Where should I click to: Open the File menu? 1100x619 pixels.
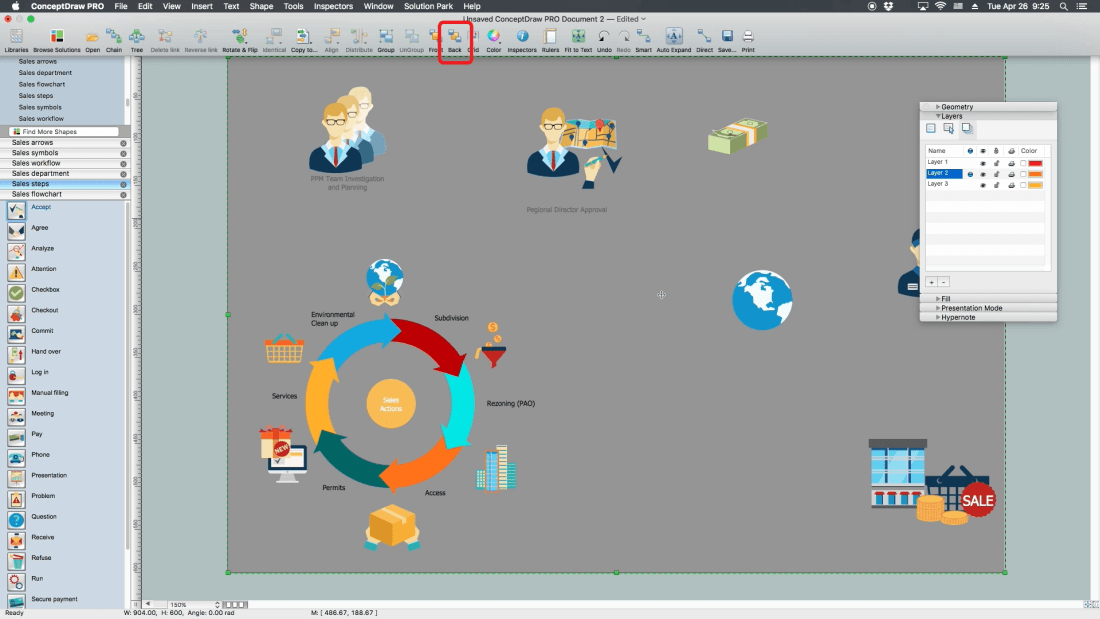click(x=121, y=6)
